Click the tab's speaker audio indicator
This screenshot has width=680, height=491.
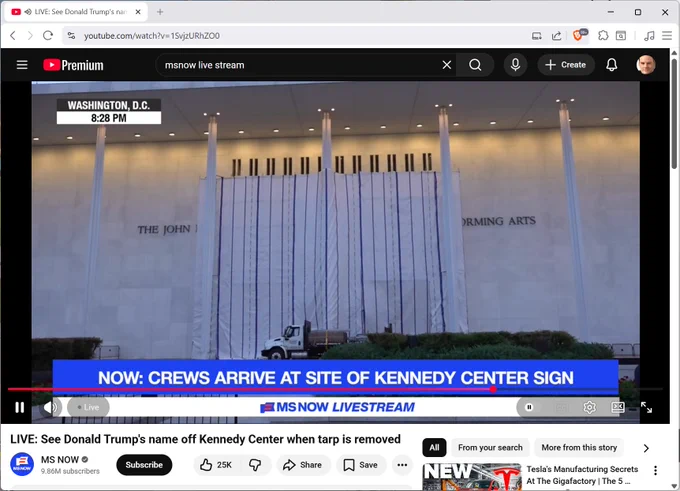pos(28,12)
